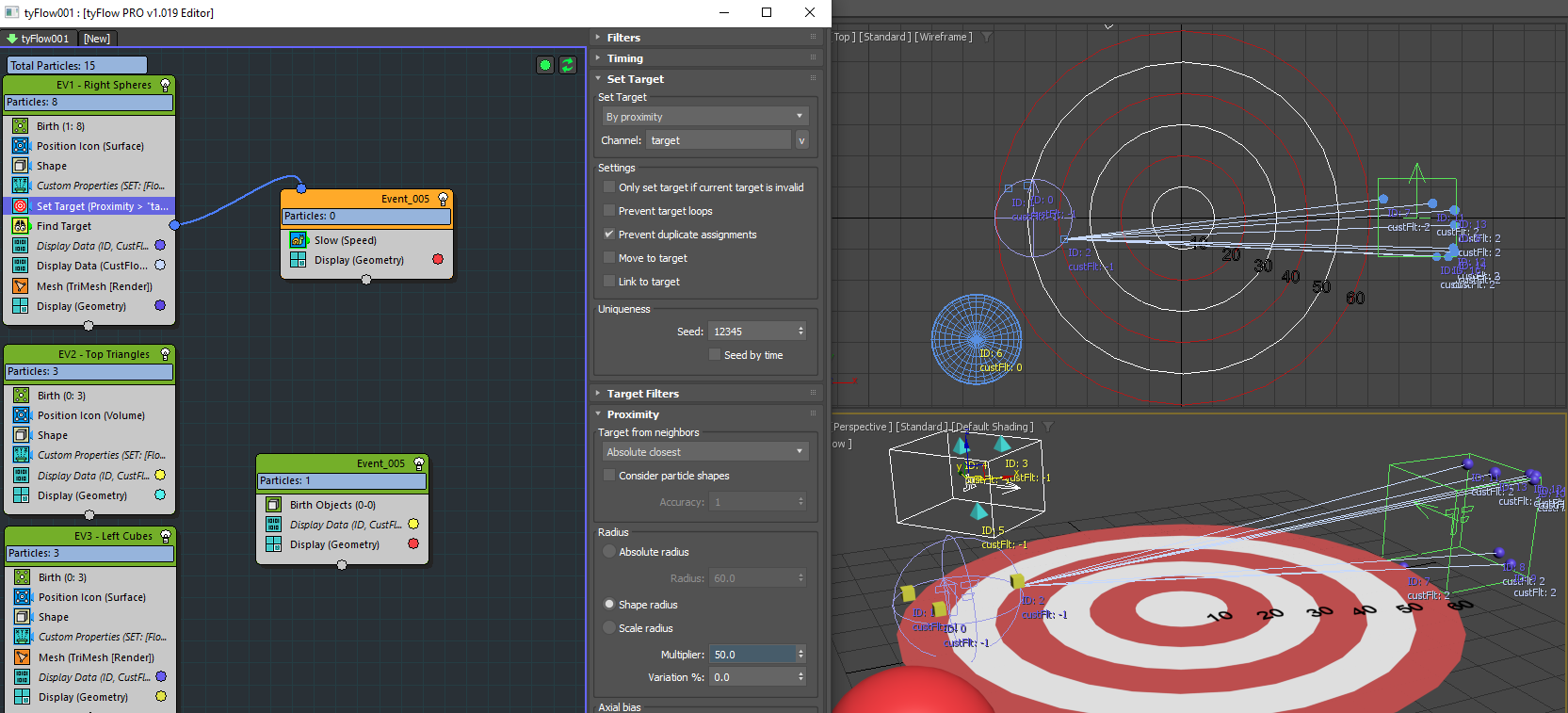Select the Position Icon (Surface) operator in EV1
This screenshot has width=1568, height=713.
point(89,146)
